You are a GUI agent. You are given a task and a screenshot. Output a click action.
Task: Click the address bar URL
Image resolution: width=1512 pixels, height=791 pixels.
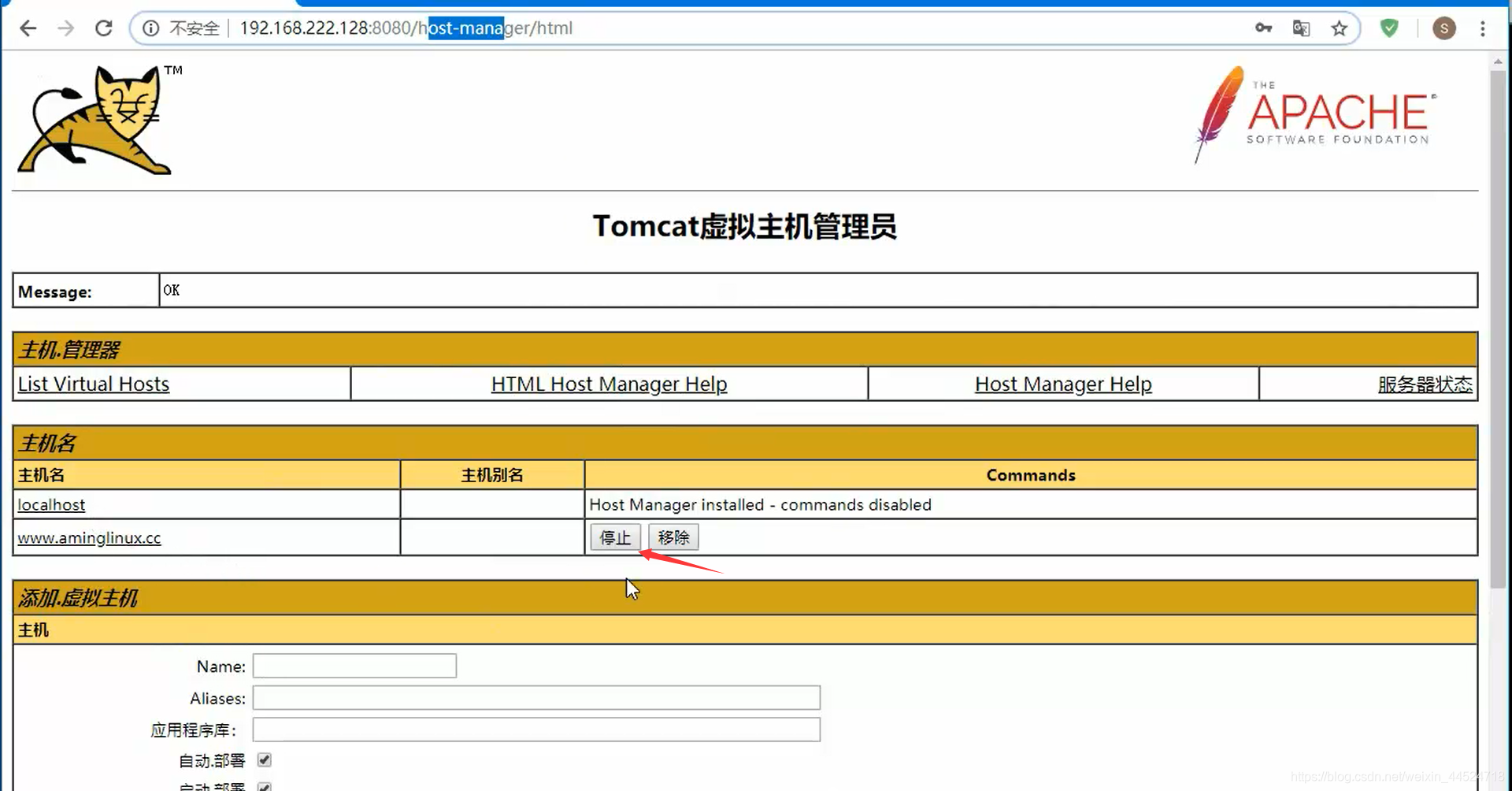click(x=406, y=28)
